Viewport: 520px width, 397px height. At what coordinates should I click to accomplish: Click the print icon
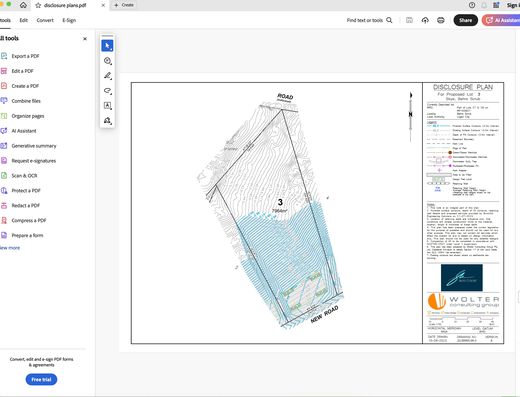(441, 20)
